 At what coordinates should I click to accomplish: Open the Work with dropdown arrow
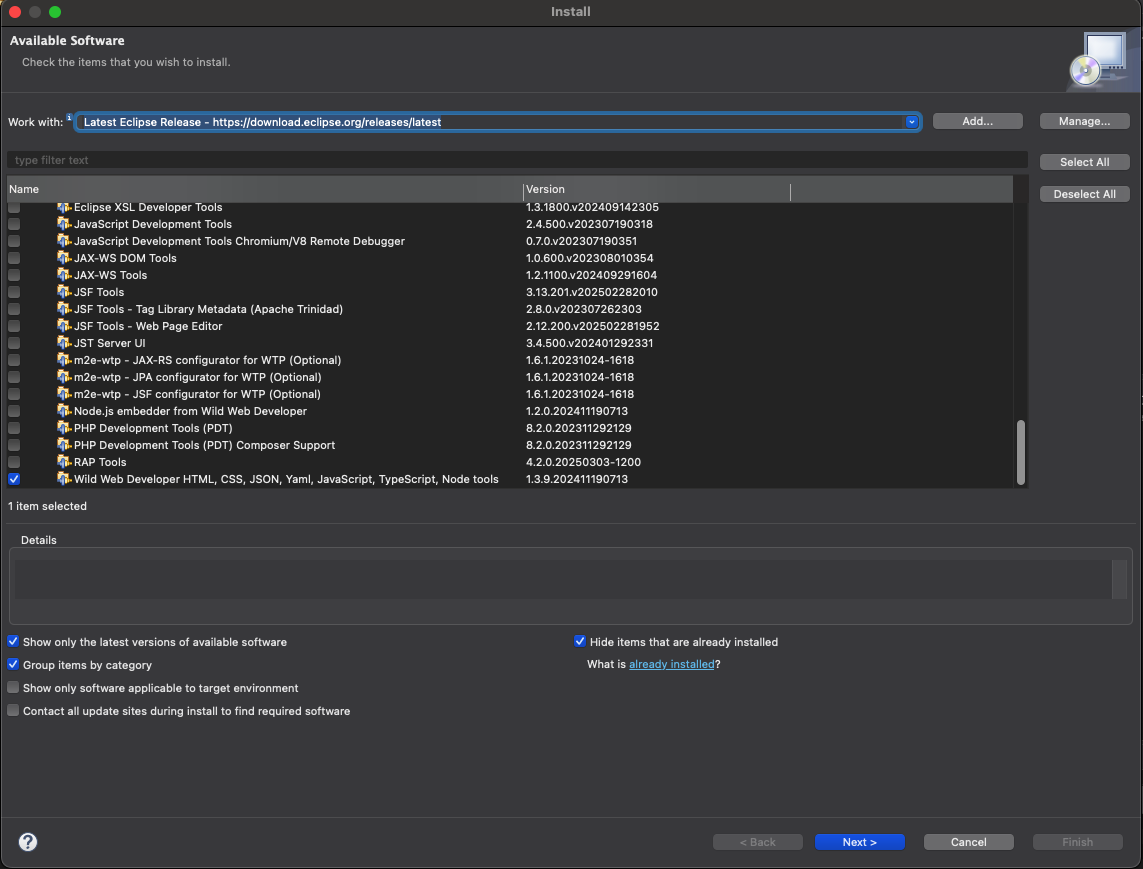(x=912, y=122)
